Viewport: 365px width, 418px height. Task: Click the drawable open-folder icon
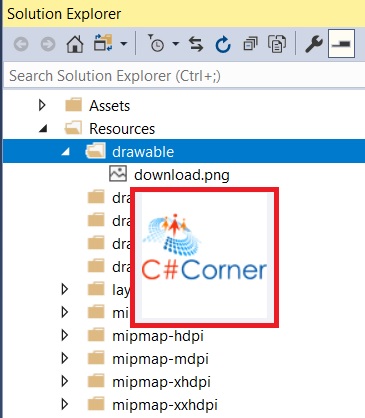coord(95,151)
